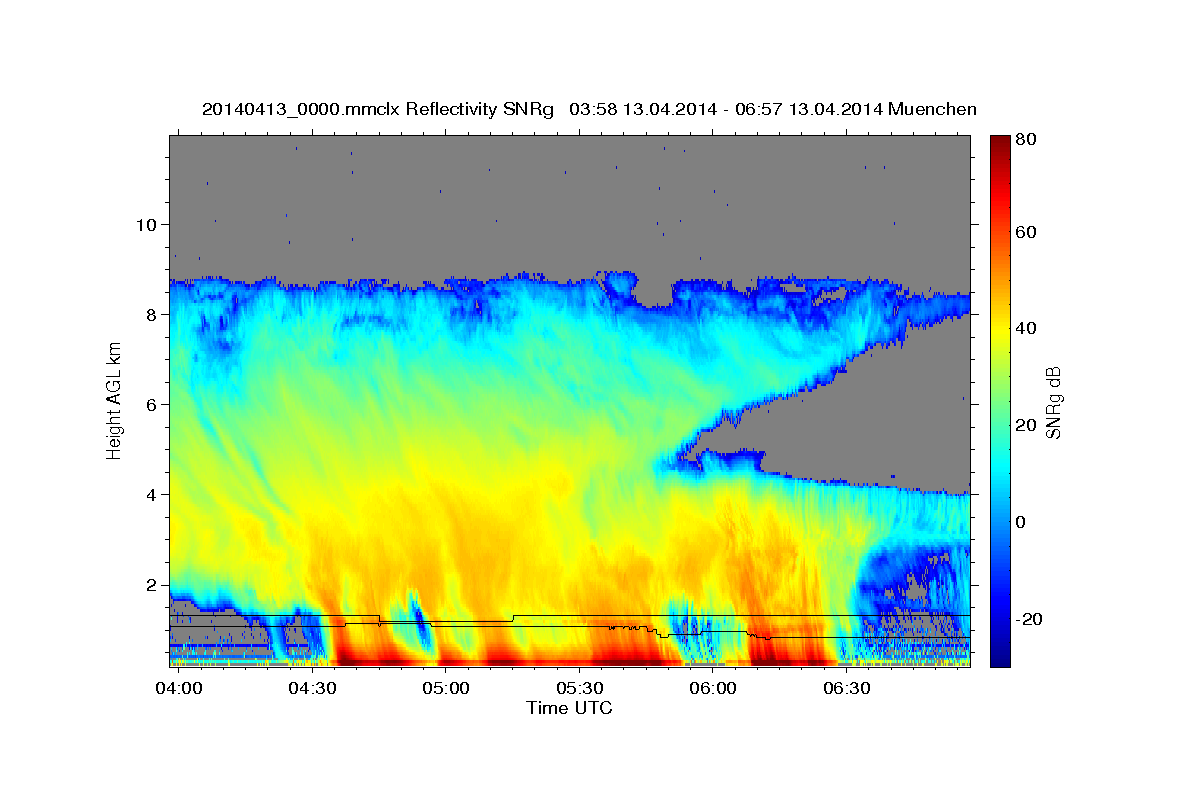
Task: Click the colorbar value 0
Action: click(1022, 523)
